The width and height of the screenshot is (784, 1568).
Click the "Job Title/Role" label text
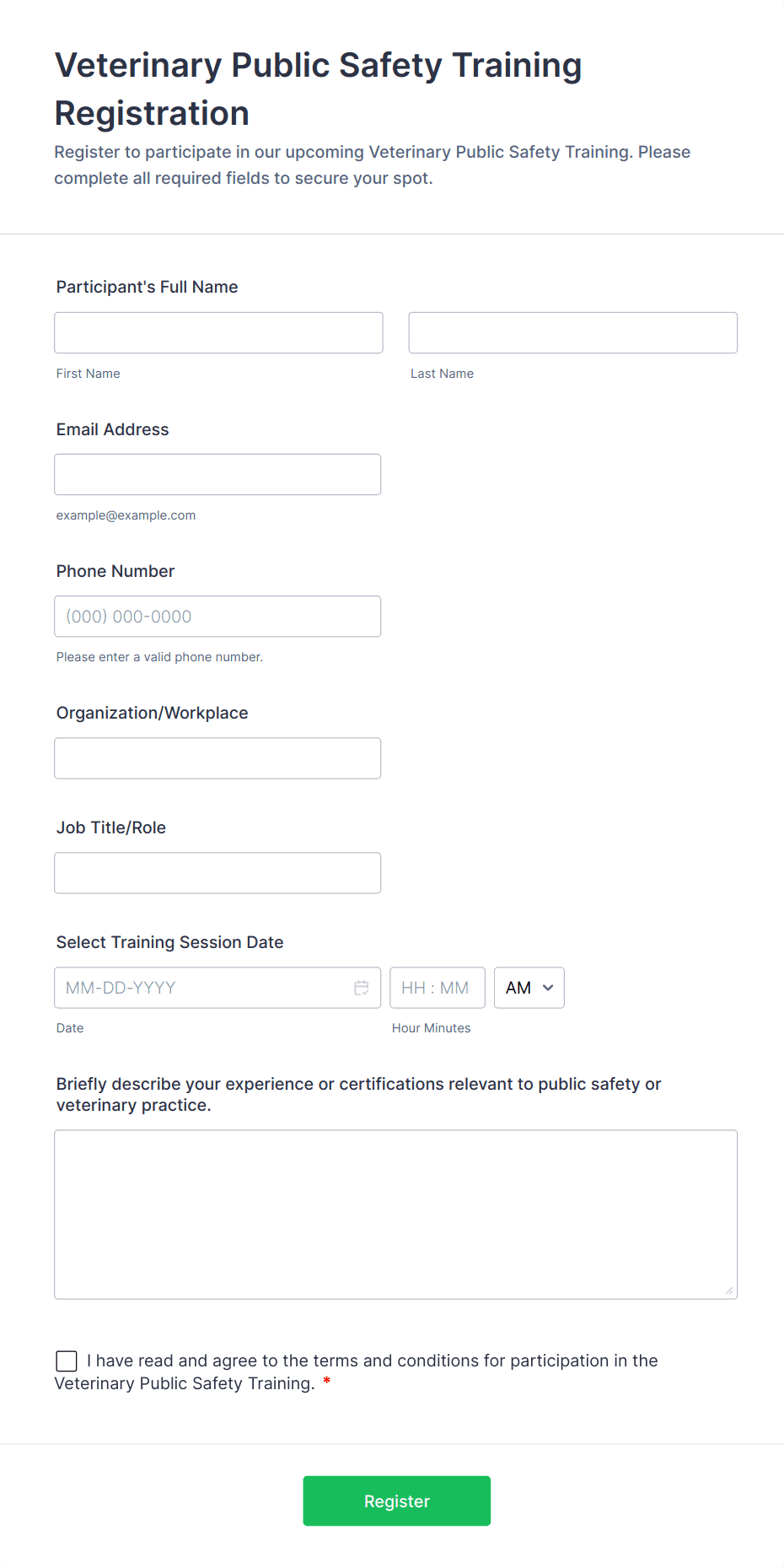[x=111, y=827]
